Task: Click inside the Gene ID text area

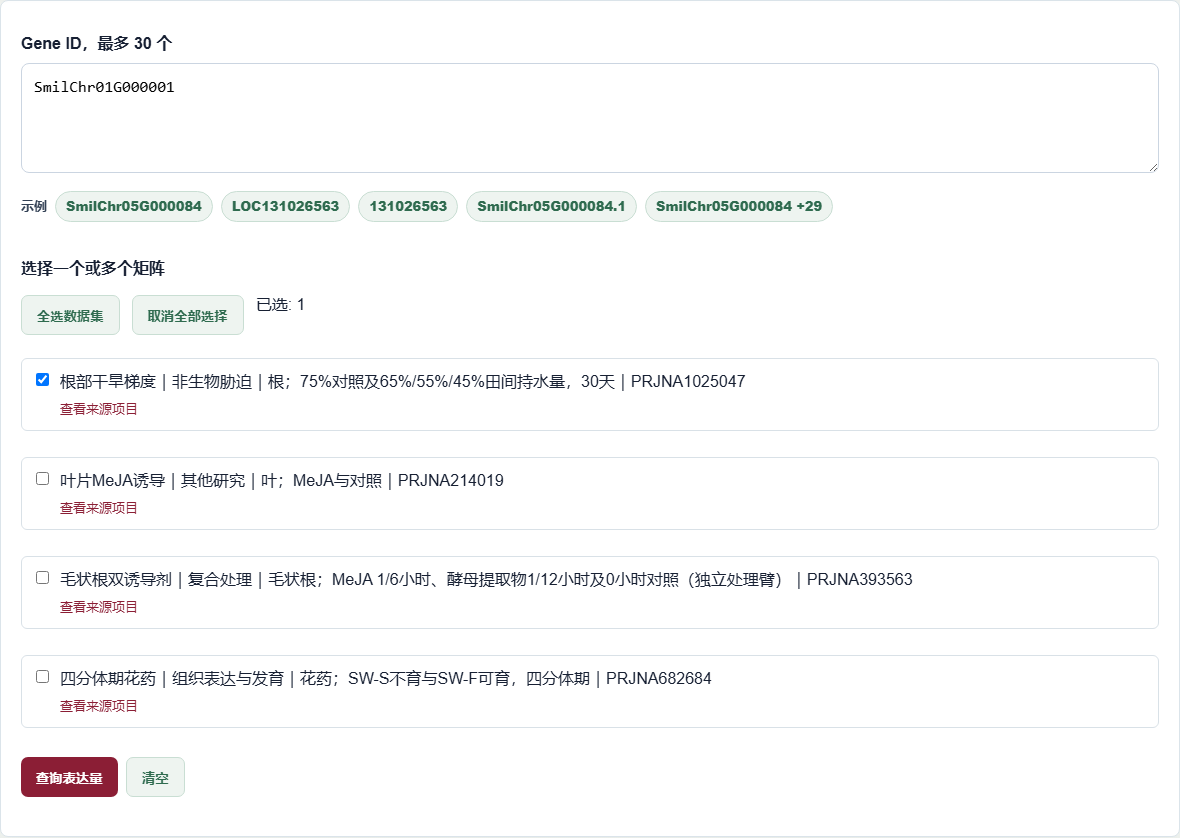Action: [x=589, y=118]
